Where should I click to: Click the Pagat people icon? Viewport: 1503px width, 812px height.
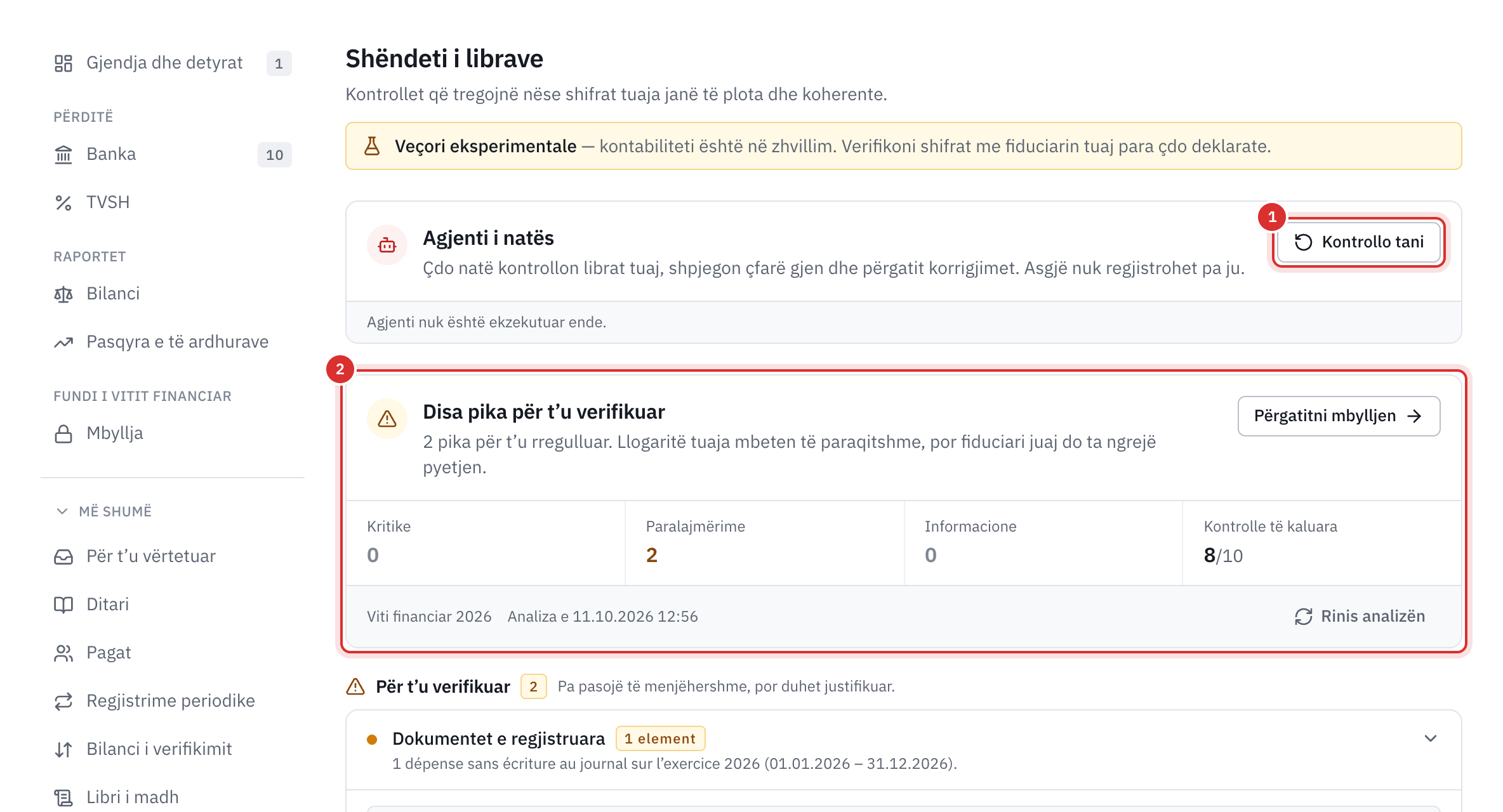tap(63, 653)
